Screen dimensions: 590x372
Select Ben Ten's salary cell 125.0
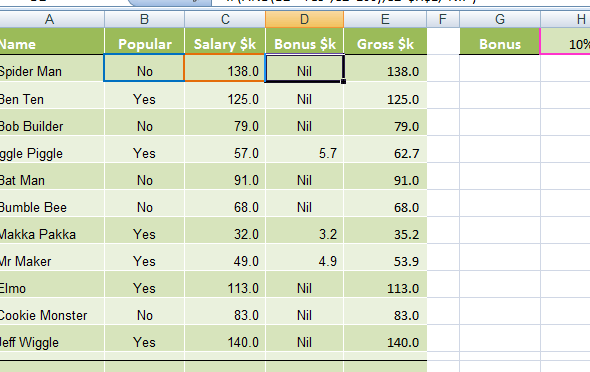pyautogui.click(x=225, y=96)
